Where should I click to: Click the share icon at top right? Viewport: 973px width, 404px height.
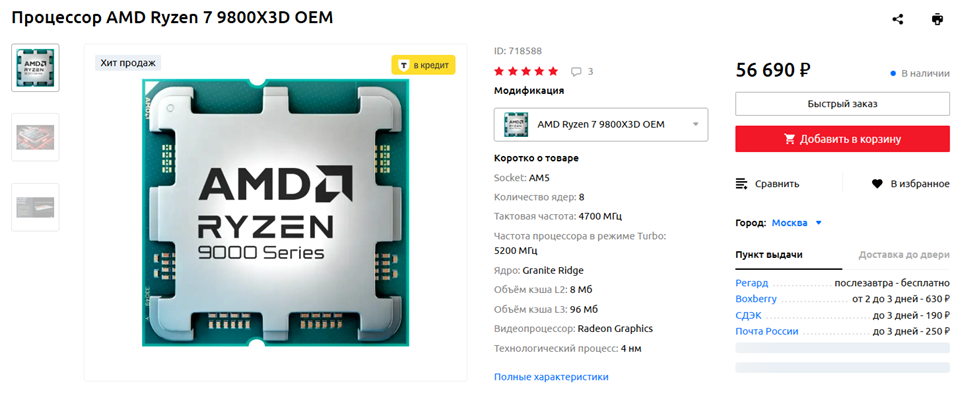897,19
